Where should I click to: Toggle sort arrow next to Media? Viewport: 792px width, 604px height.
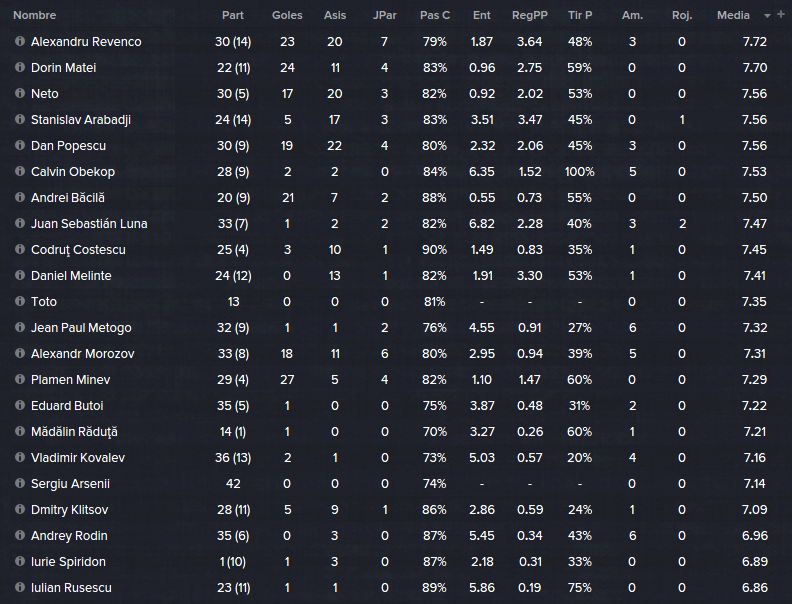coord(767,16)
